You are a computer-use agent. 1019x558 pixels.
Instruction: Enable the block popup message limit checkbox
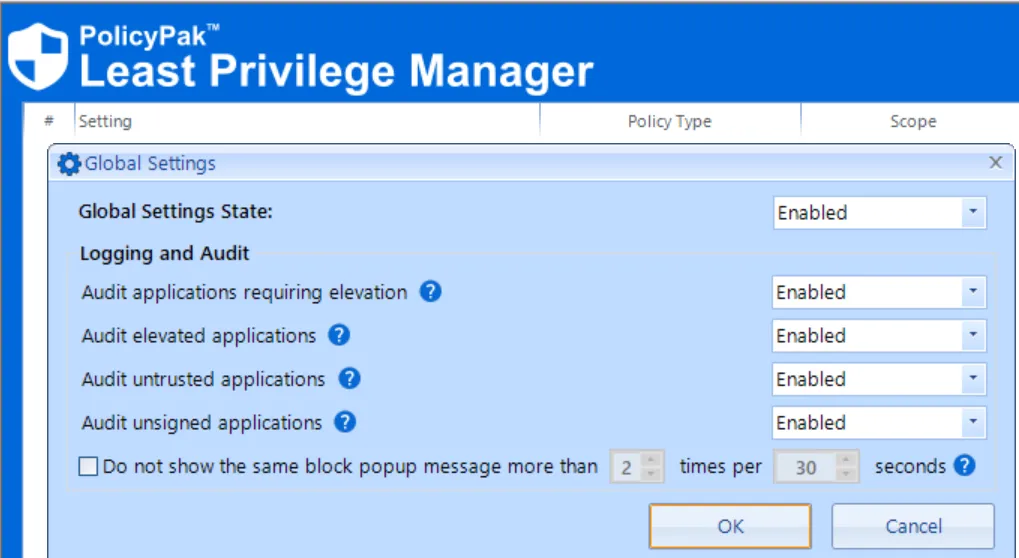pyautogui.click(x=88, y=467)
